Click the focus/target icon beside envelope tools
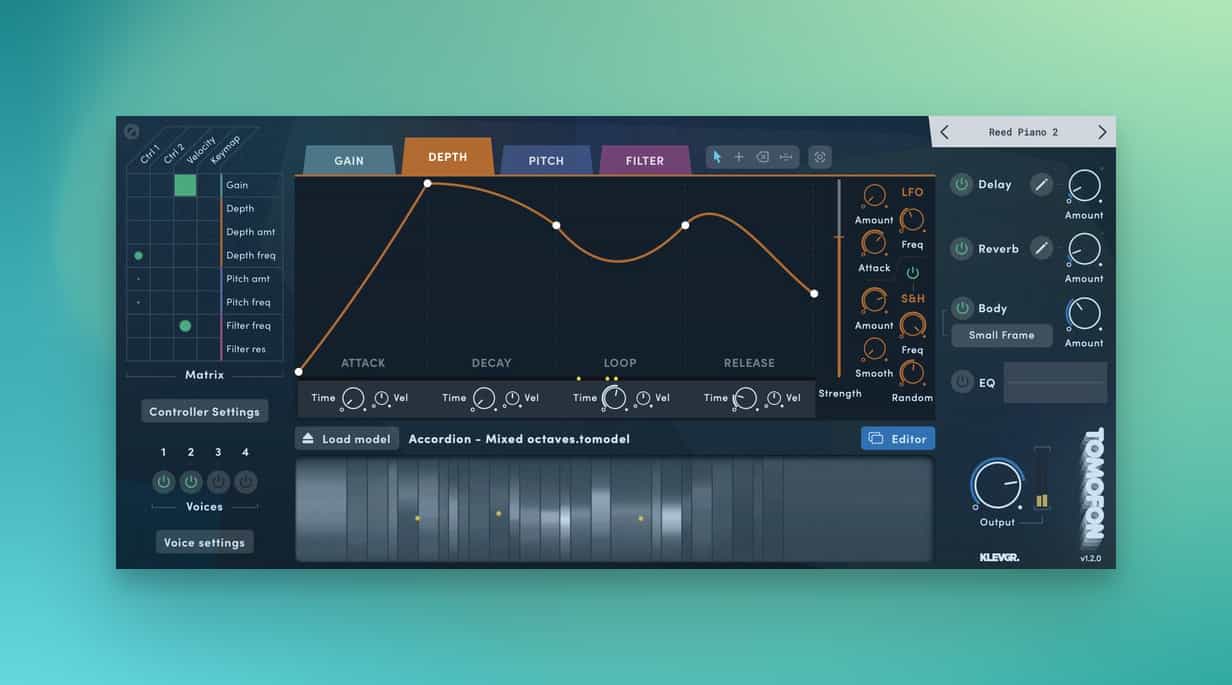Image resolution: width=1232 pixels, height=685 pixels. [820, 157]
